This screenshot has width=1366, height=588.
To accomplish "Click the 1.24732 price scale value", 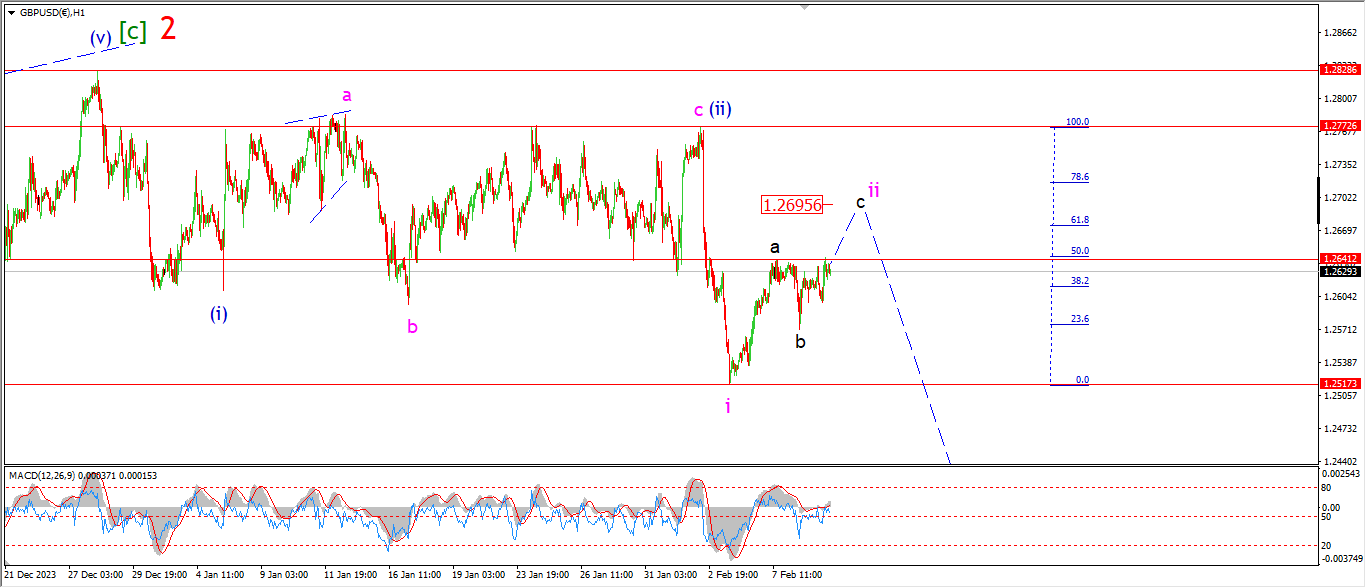I will click(x=1340, y=429).
